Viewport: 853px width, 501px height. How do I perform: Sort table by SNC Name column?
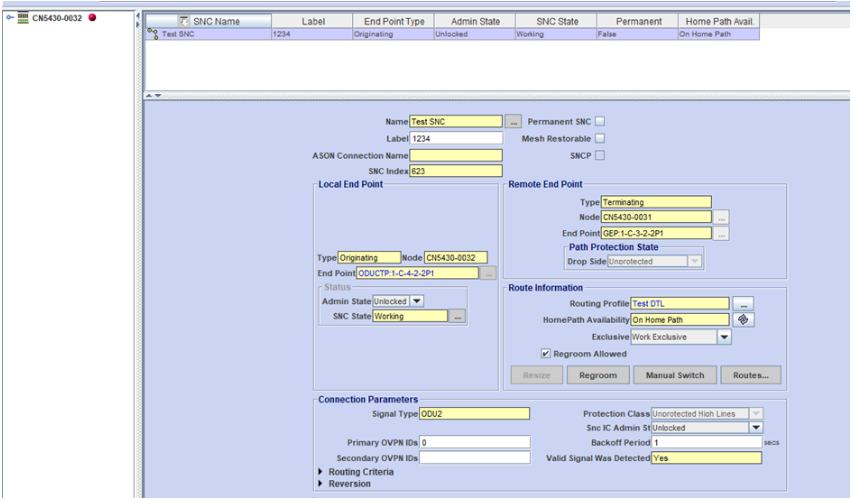click(209, 21)
